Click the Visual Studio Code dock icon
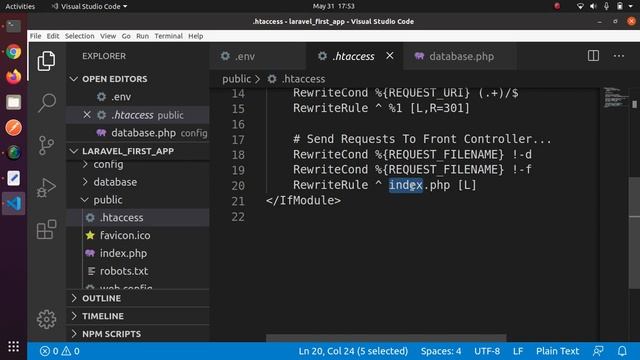 tap(13, 203)
